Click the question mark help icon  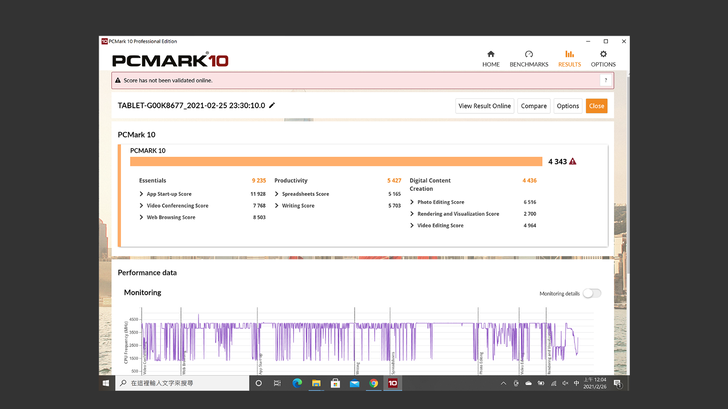(x=605, y=80)
